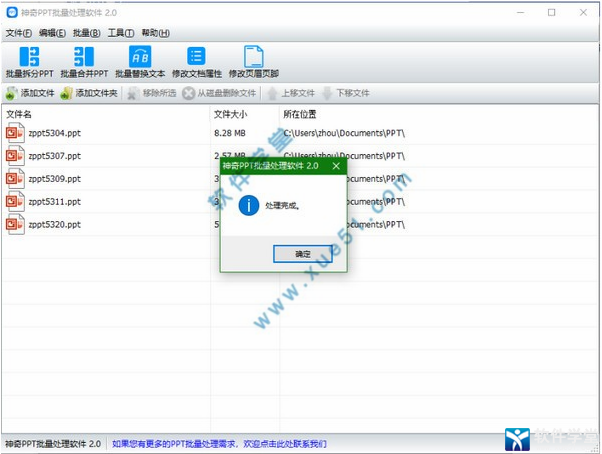Open the 批量替换文本 tool
Viewport: 602px width, 454px height.
(x=140, y=60)
